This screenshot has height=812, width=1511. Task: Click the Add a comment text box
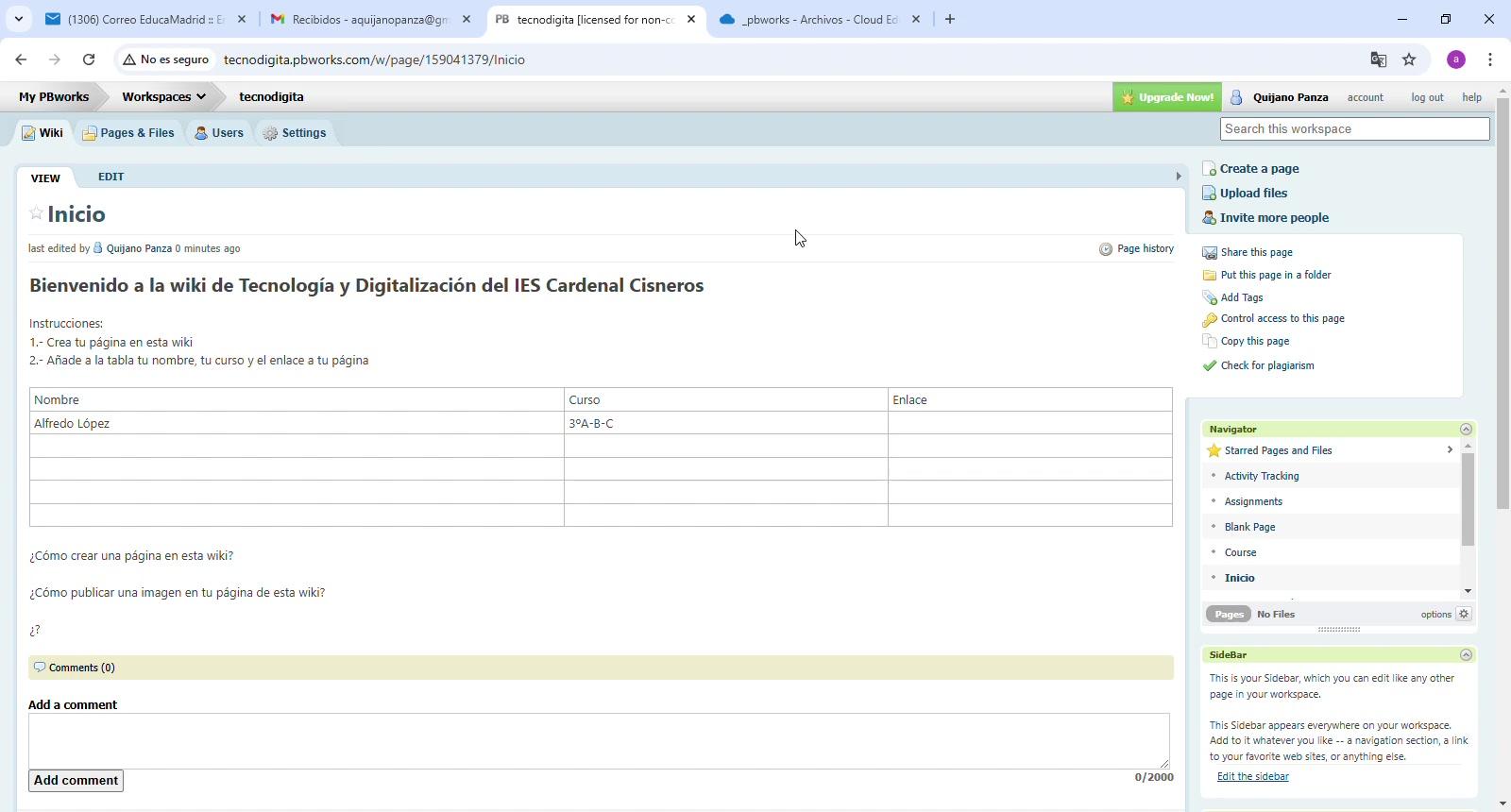coord(599,741)
